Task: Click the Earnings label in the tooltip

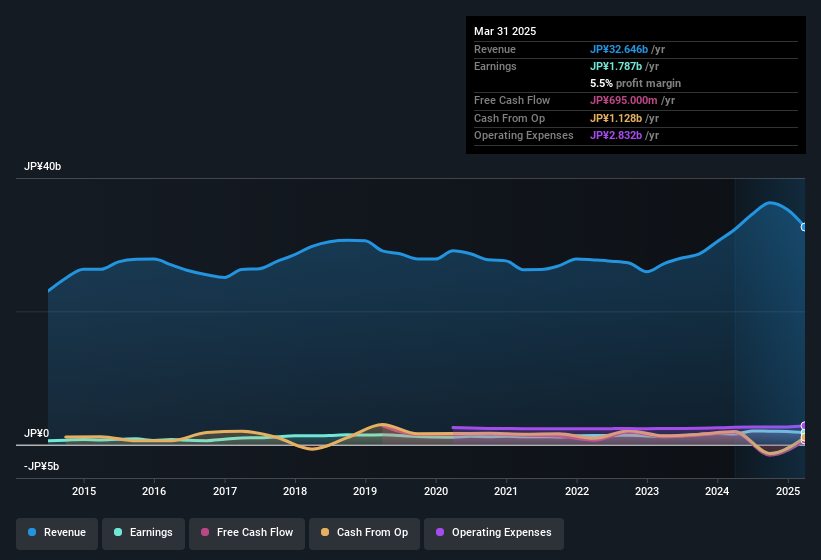Action: pyautogui.click(x=495, y=66)
